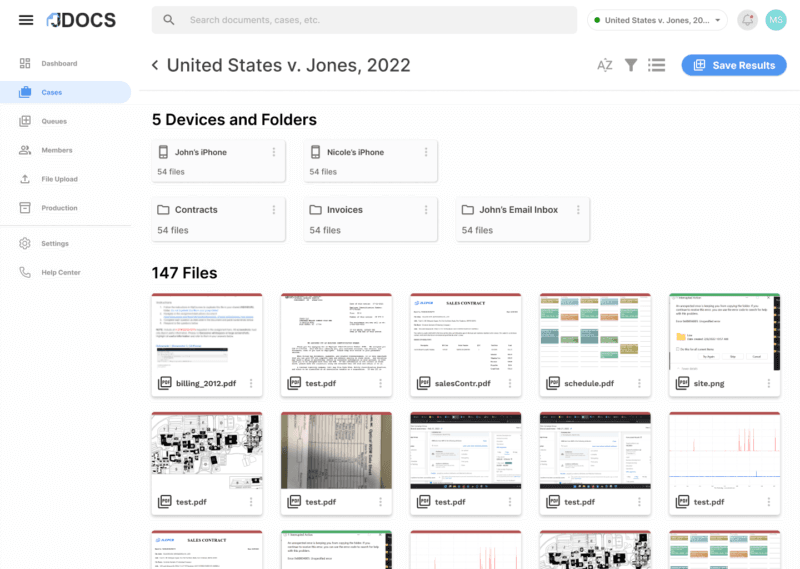The width and height of the screenshot is (800, 569).
Task: Switch to list view icon
Action: point(657,65)
